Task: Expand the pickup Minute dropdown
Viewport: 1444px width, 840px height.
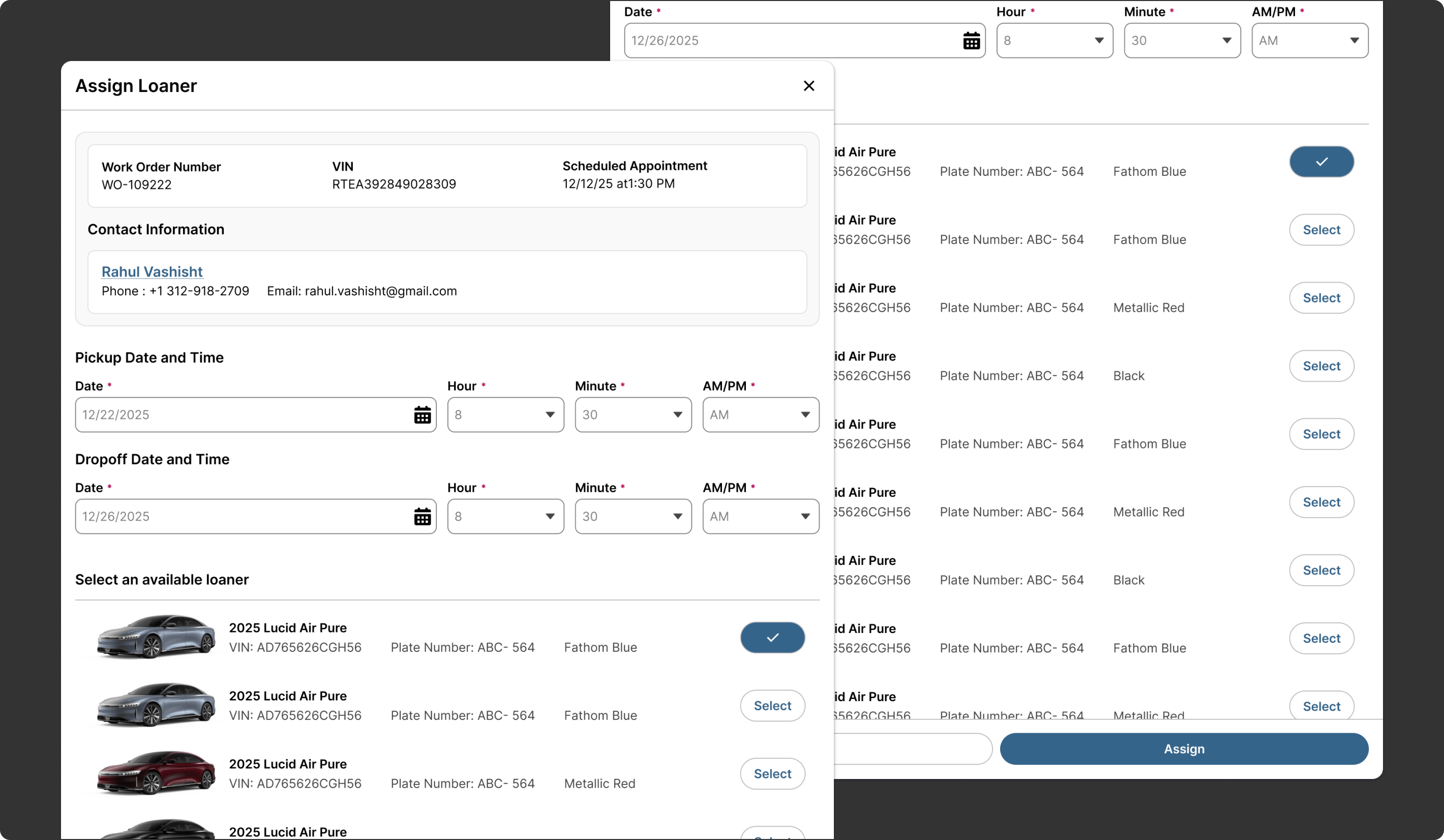Action: point(633,415)
